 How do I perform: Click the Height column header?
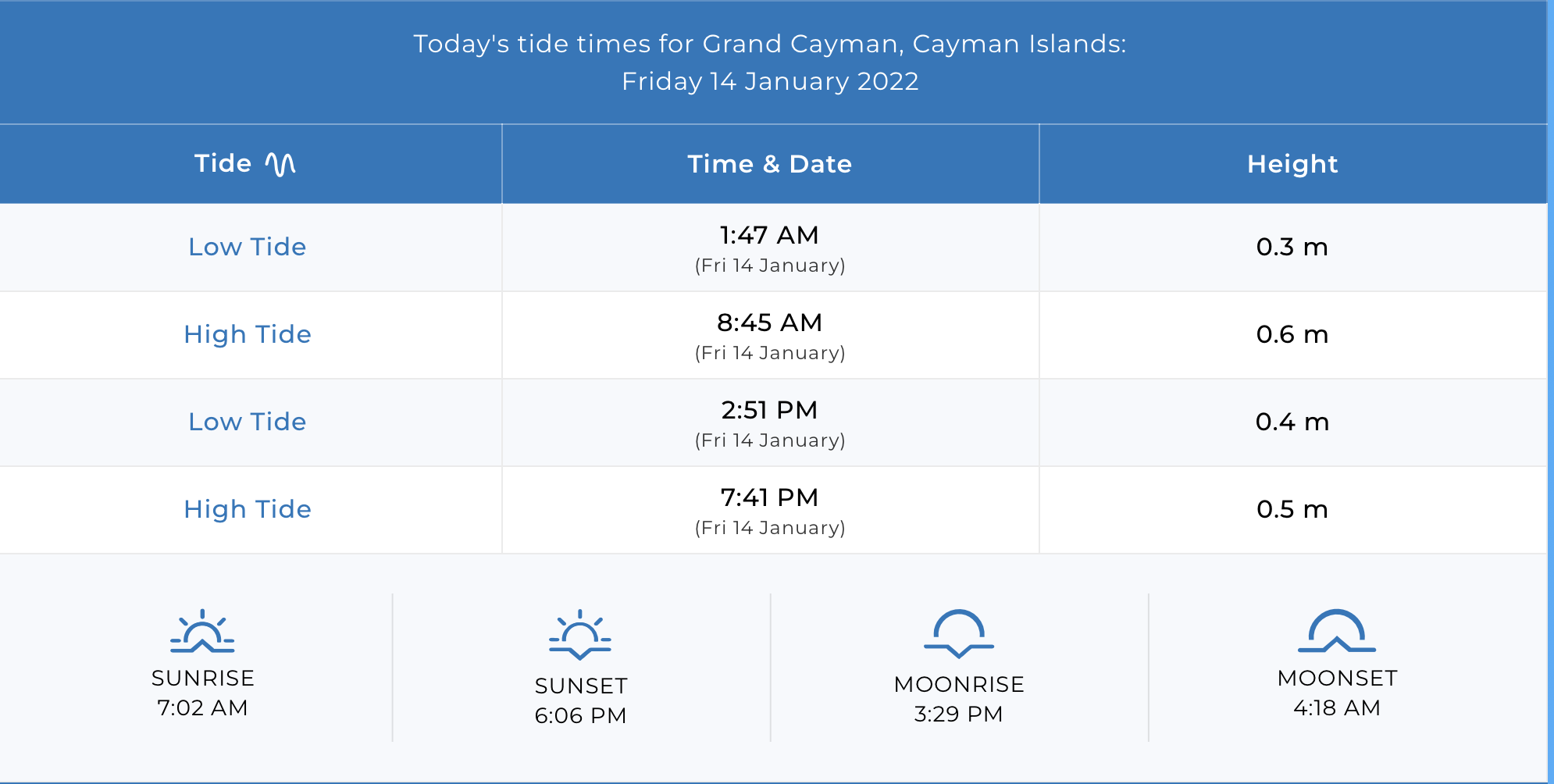pos(1292,164)
